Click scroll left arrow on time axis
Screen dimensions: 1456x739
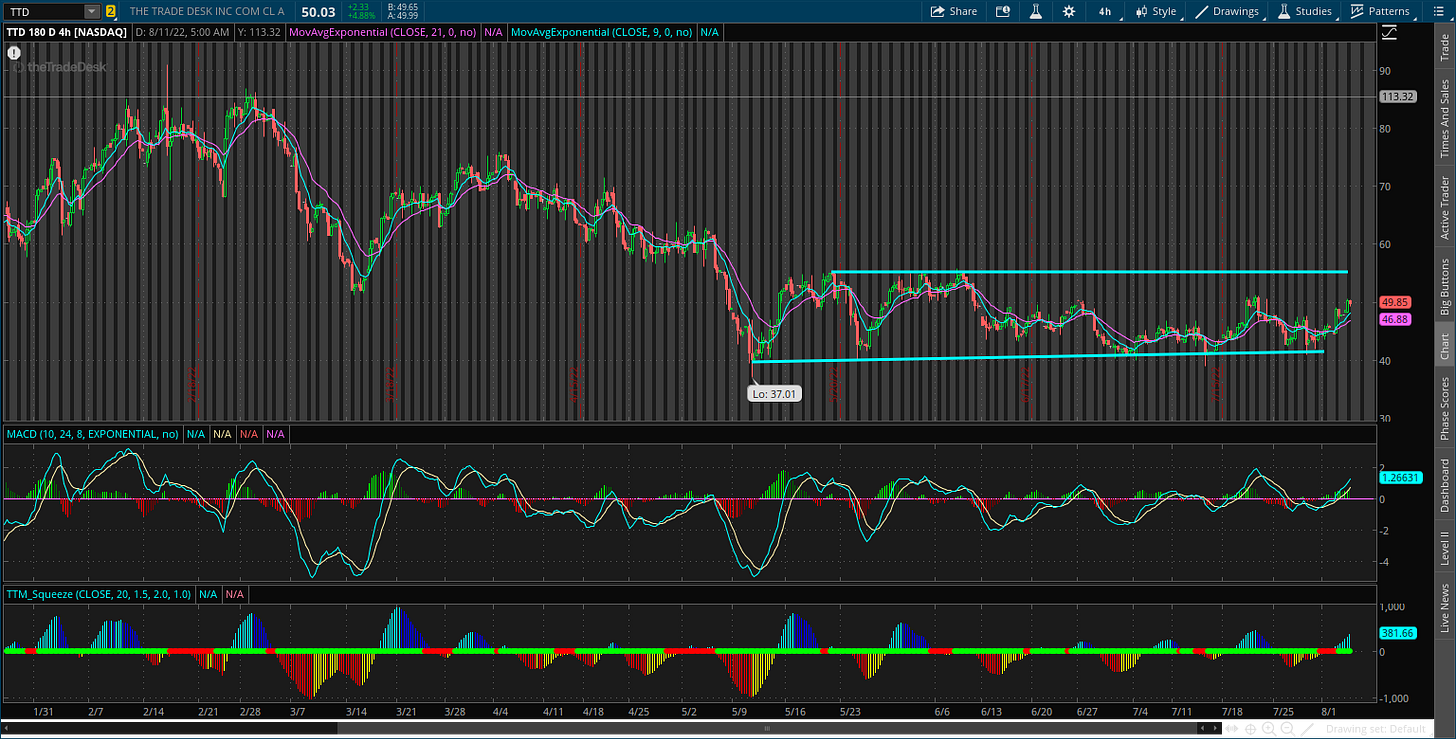(x=1203, y=728)
